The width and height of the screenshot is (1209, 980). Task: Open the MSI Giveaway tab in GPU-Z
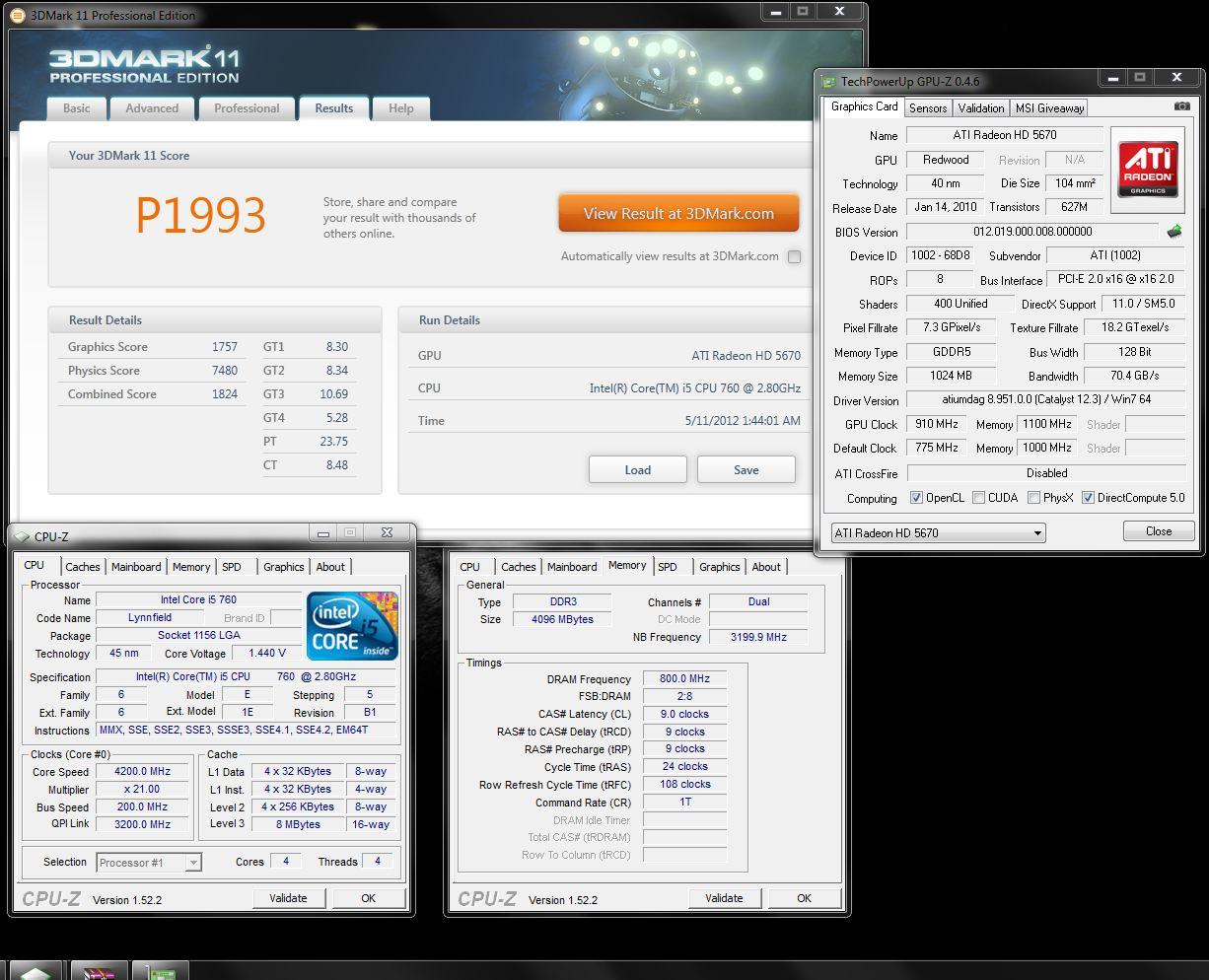pos(1049,108)
